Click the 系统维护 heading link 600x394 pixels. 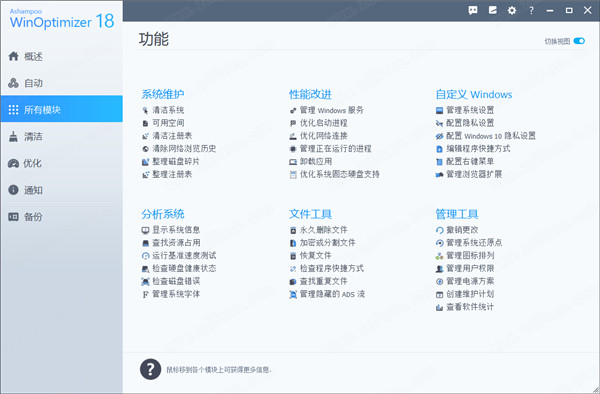163,94
